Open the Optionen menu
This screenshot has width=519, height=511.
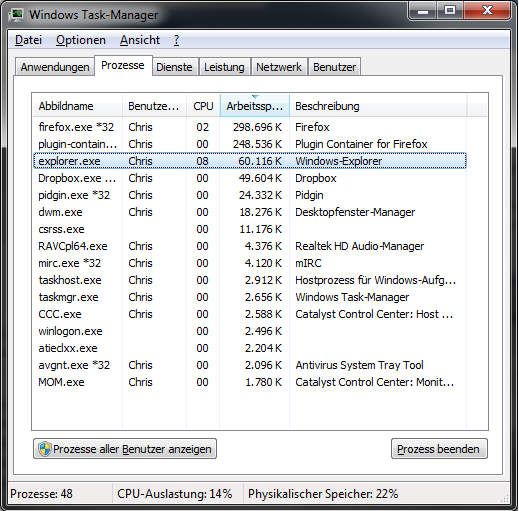(x=81, y=40)
